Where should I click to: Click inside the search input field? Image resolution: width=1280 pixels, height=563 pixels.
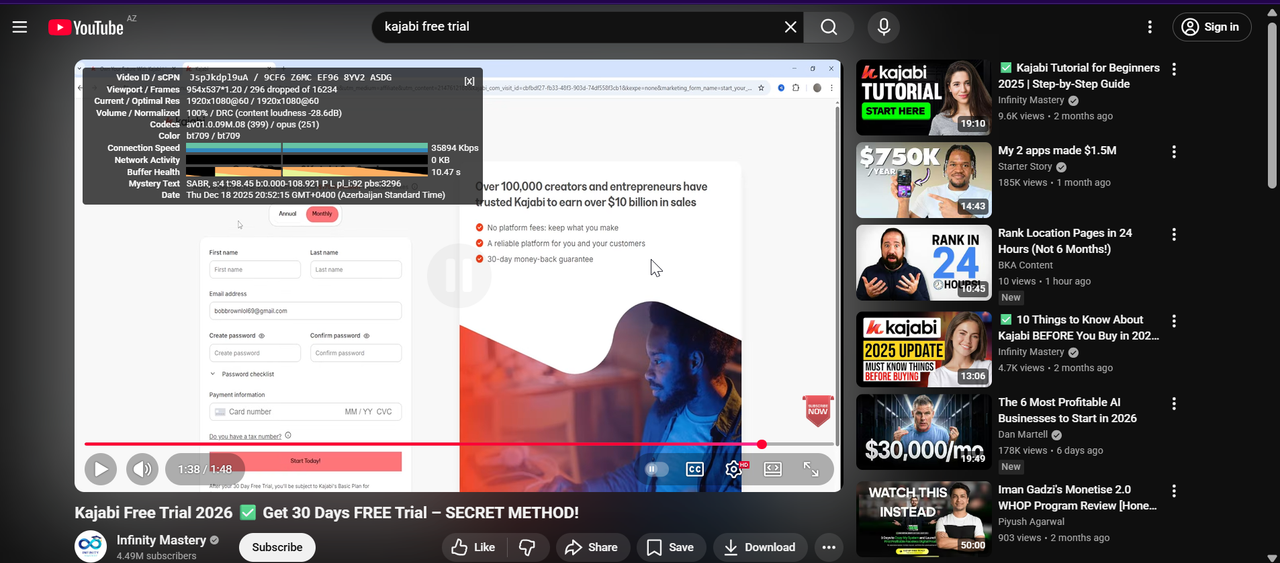click(575, 27)
